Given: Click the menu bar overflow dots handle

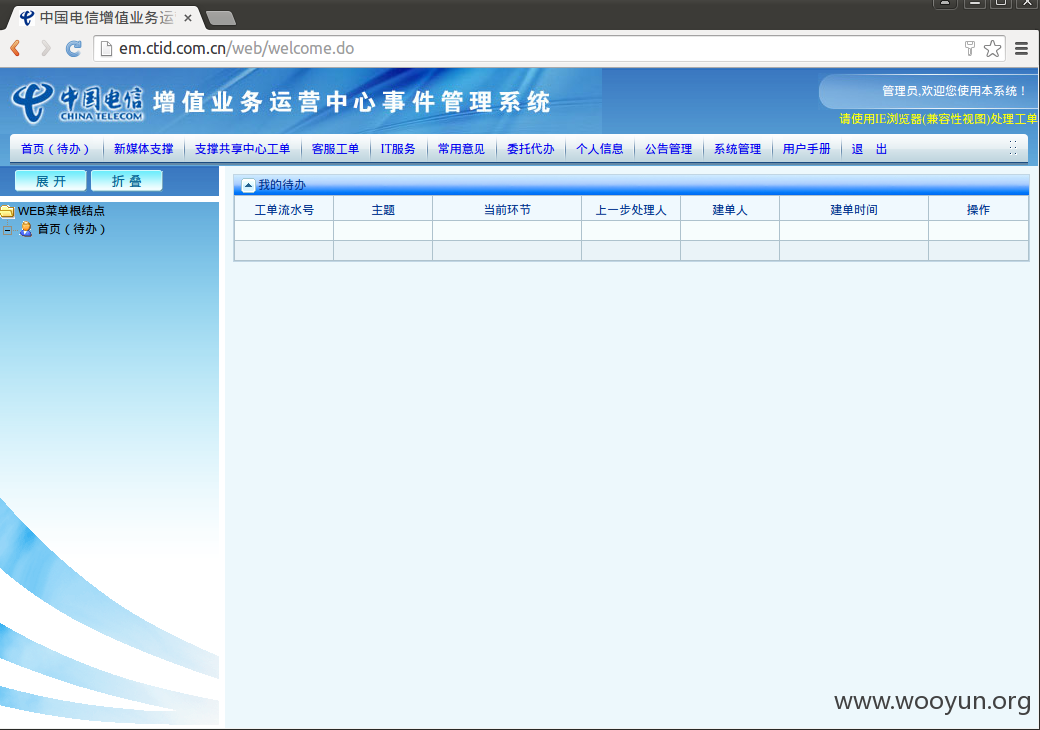Looking at the screenshot, I should [1013, 148].
